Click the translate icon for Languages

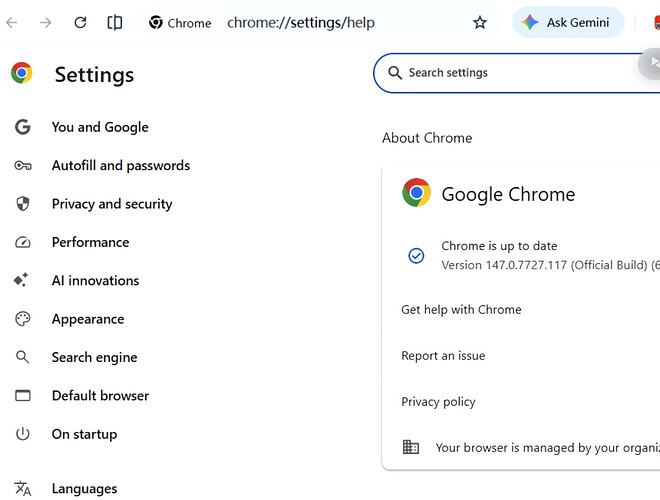23,489
